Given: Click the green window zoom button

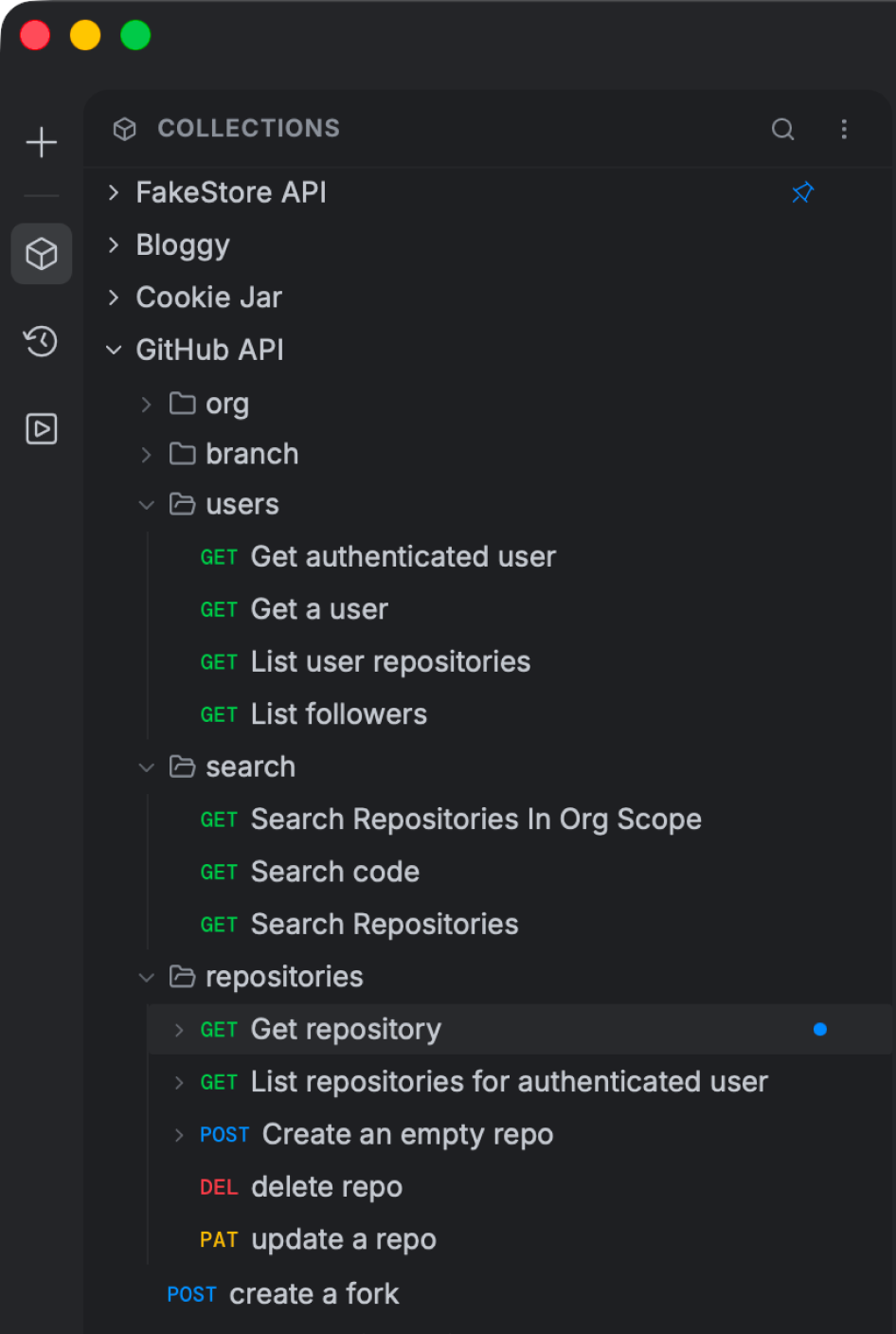Looking at the screenshot, I should point(135,35).
